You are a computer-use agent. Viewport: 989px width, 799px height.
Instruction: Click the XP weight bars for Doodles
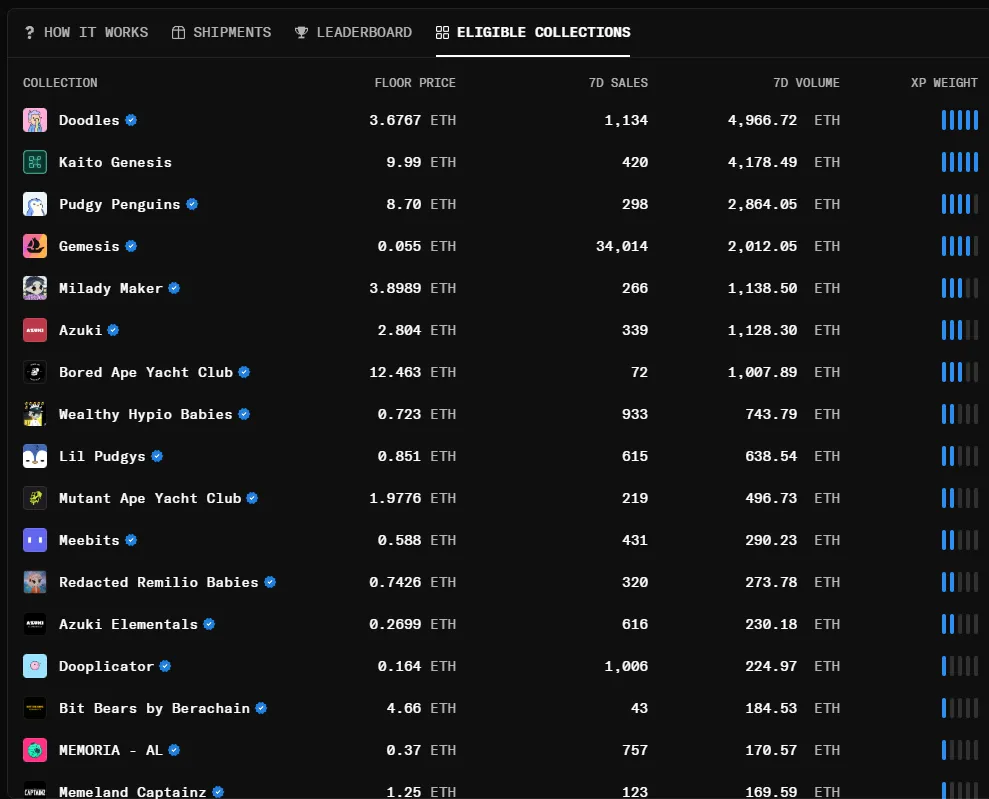click(959, 120)
